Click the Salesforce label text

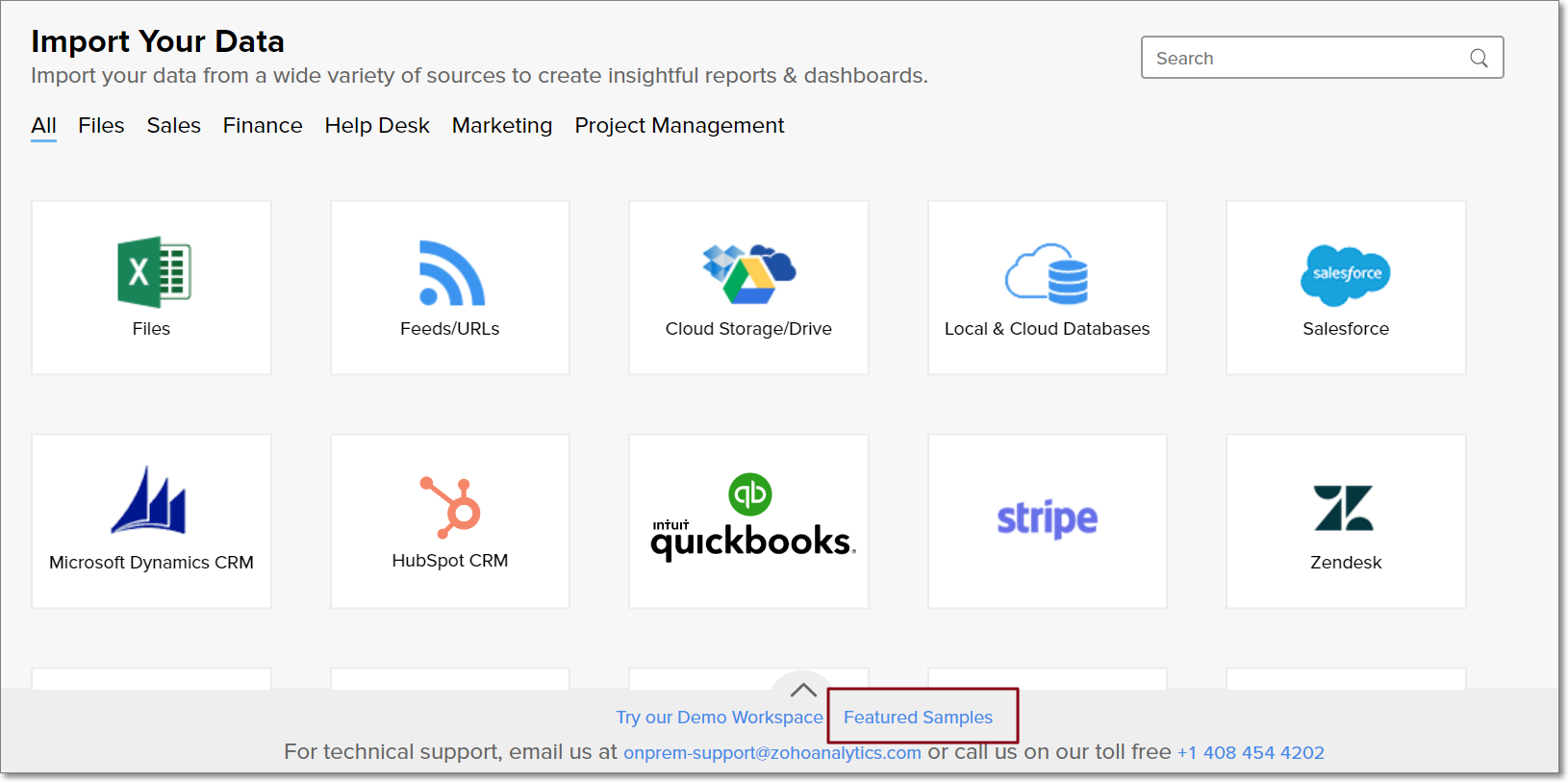(1346, 329)
